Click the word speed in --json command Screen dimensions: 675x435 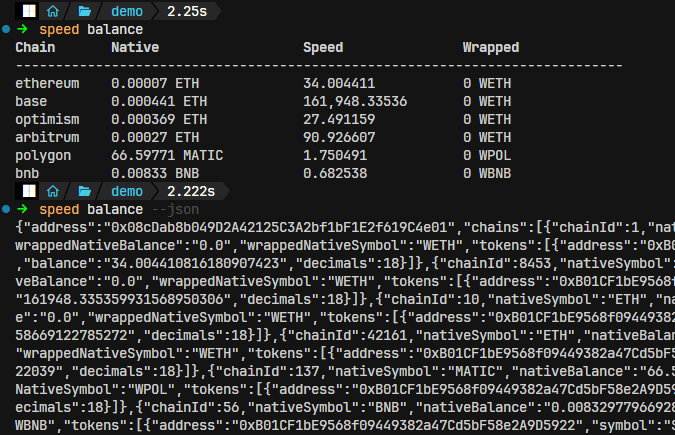pyautogui.click(x=59, y=210)
